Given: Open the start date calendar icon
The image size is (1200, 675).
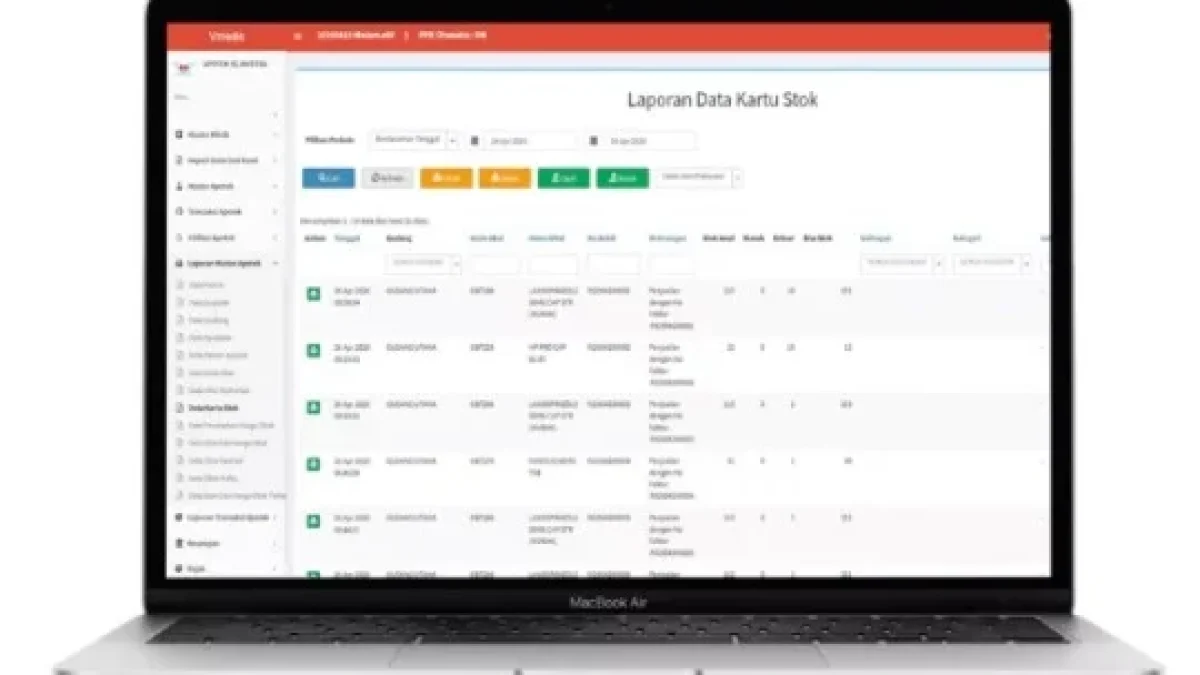Looking at the screenshot, I should (x=476, y=141).
